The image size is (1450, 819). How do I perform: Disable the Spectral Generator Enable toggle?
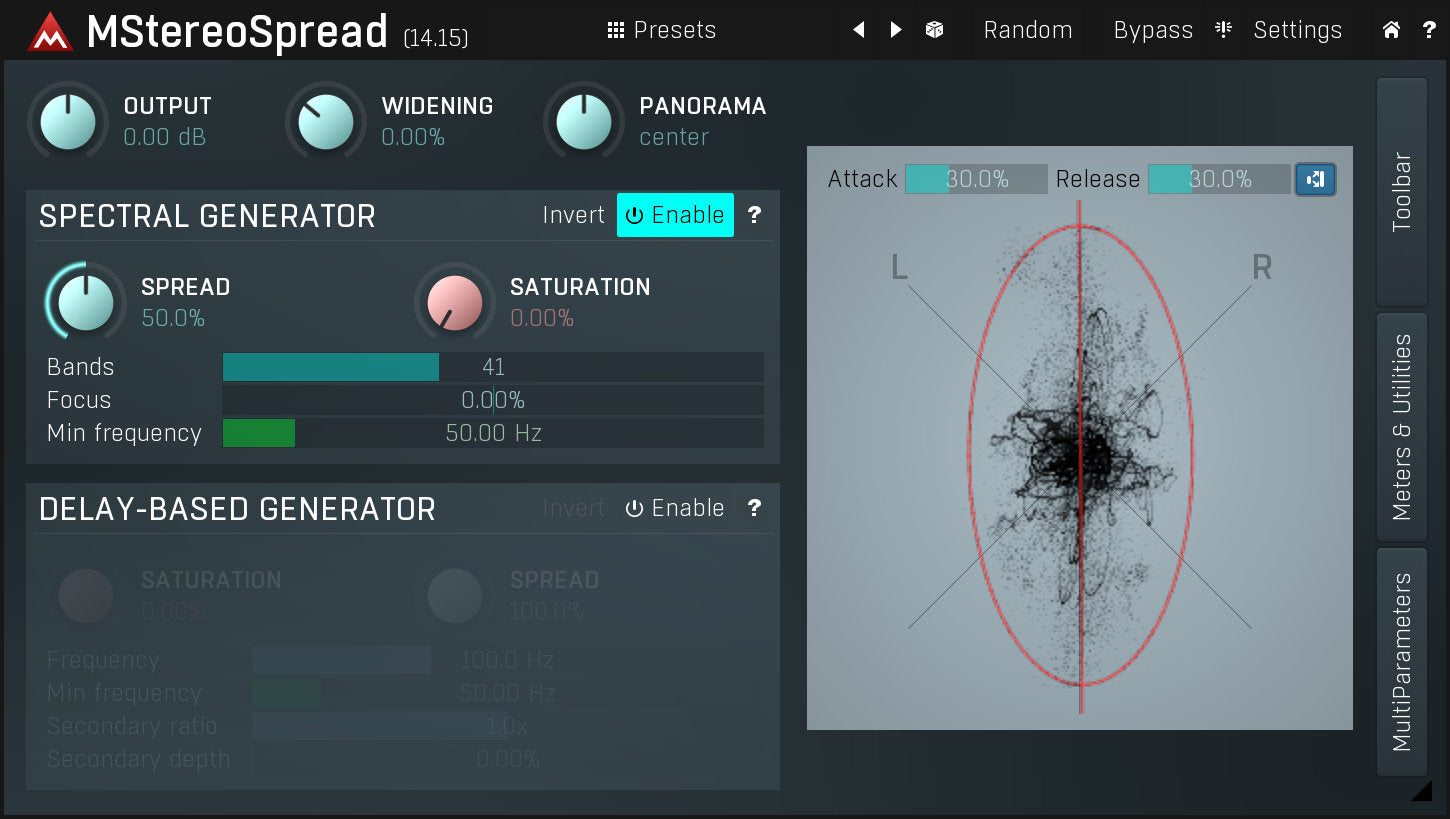click(x=675, y=215)
